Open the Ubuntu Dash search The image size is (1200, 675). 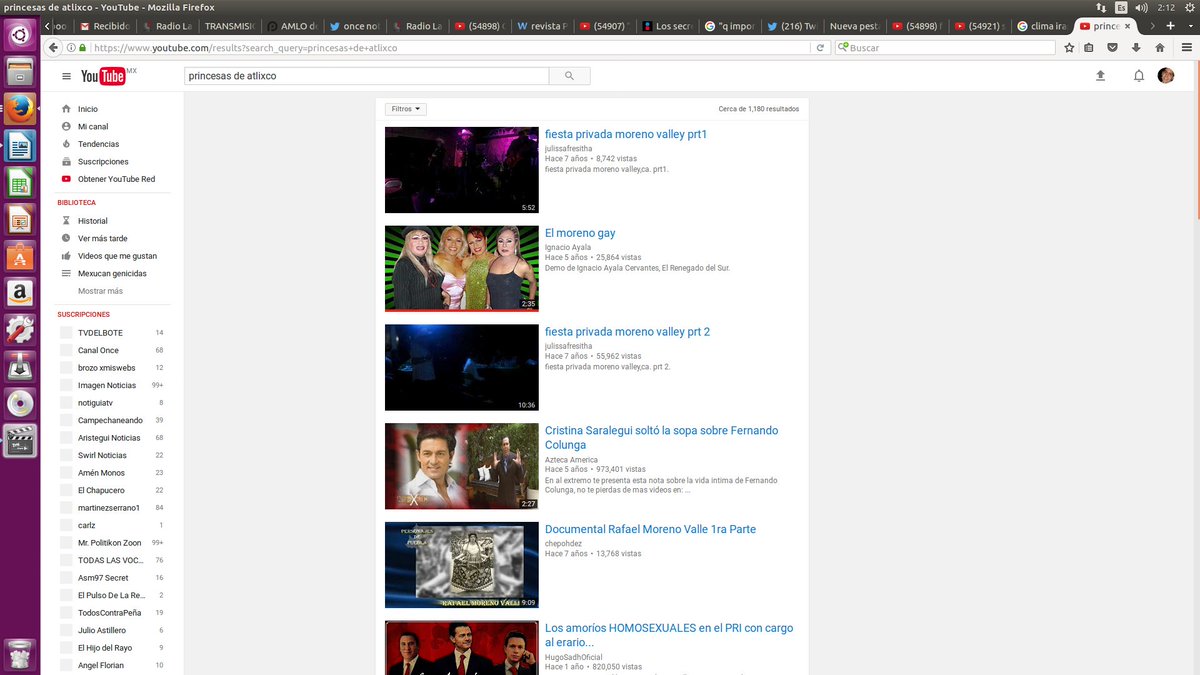[x=20, y=35]
